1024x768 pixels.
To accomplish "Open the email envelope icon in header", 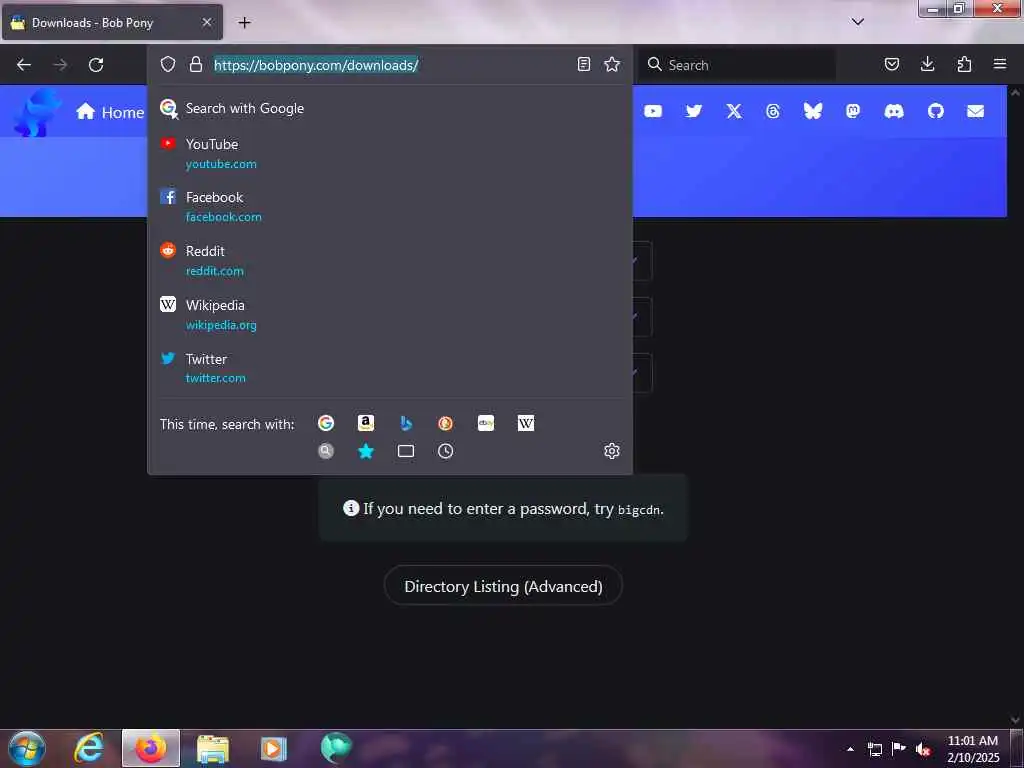I will pyautogui.click(x=976, y=111).
